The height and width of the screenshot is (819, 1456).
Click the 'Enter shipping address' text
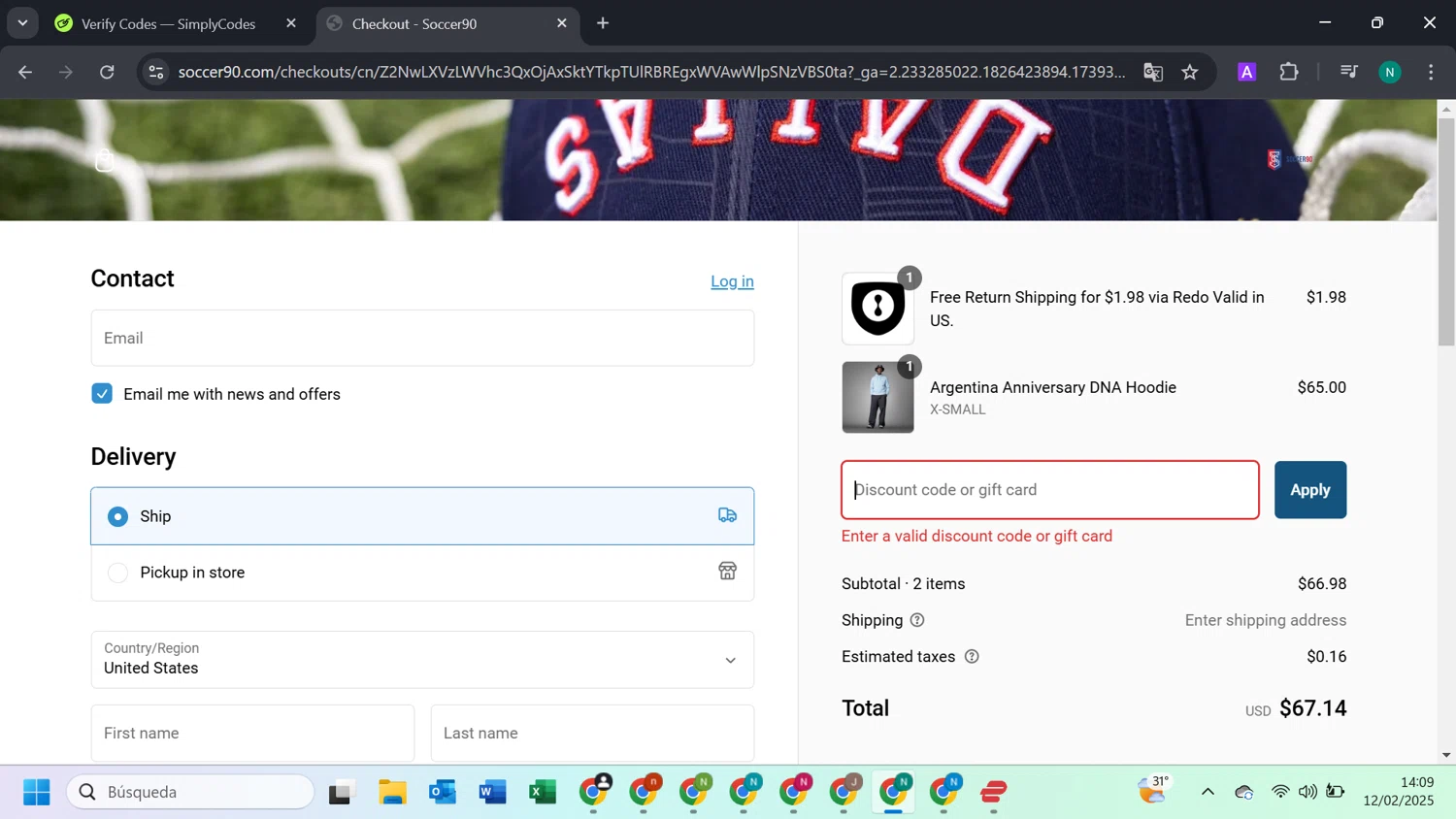pos(1266,620)
